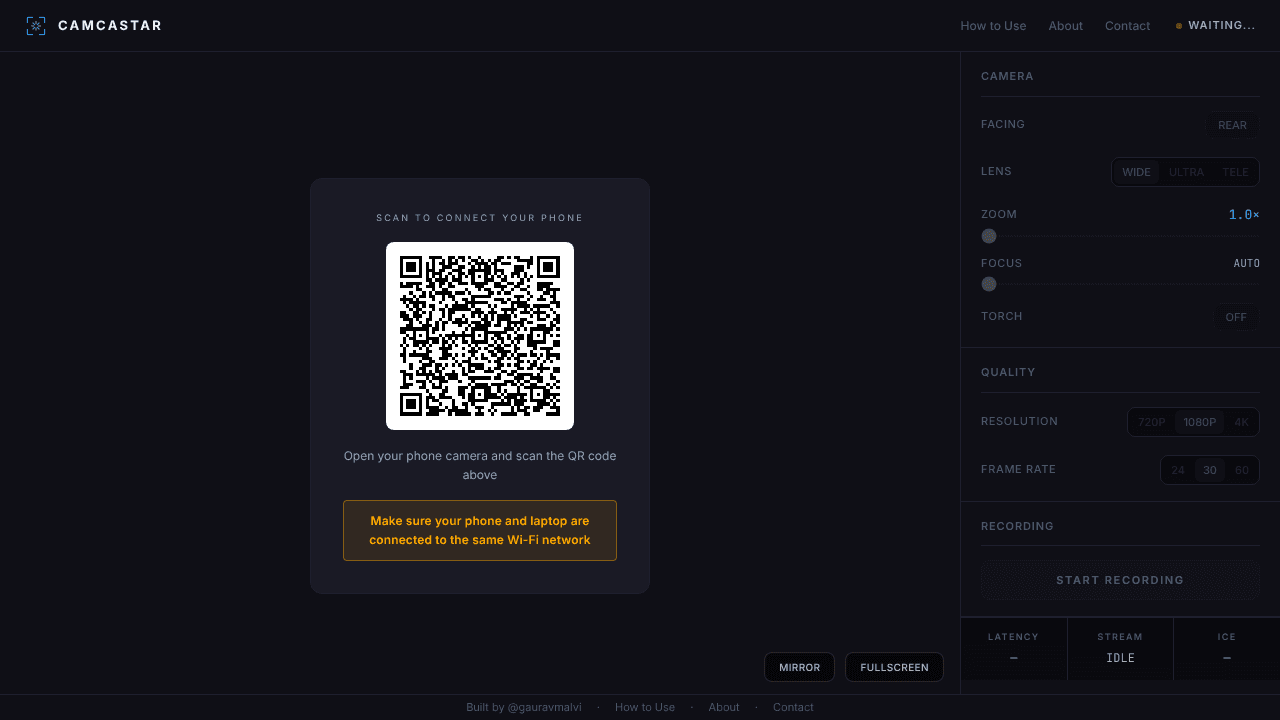
Task: Open Contact footer link
Action: [793, 707]
